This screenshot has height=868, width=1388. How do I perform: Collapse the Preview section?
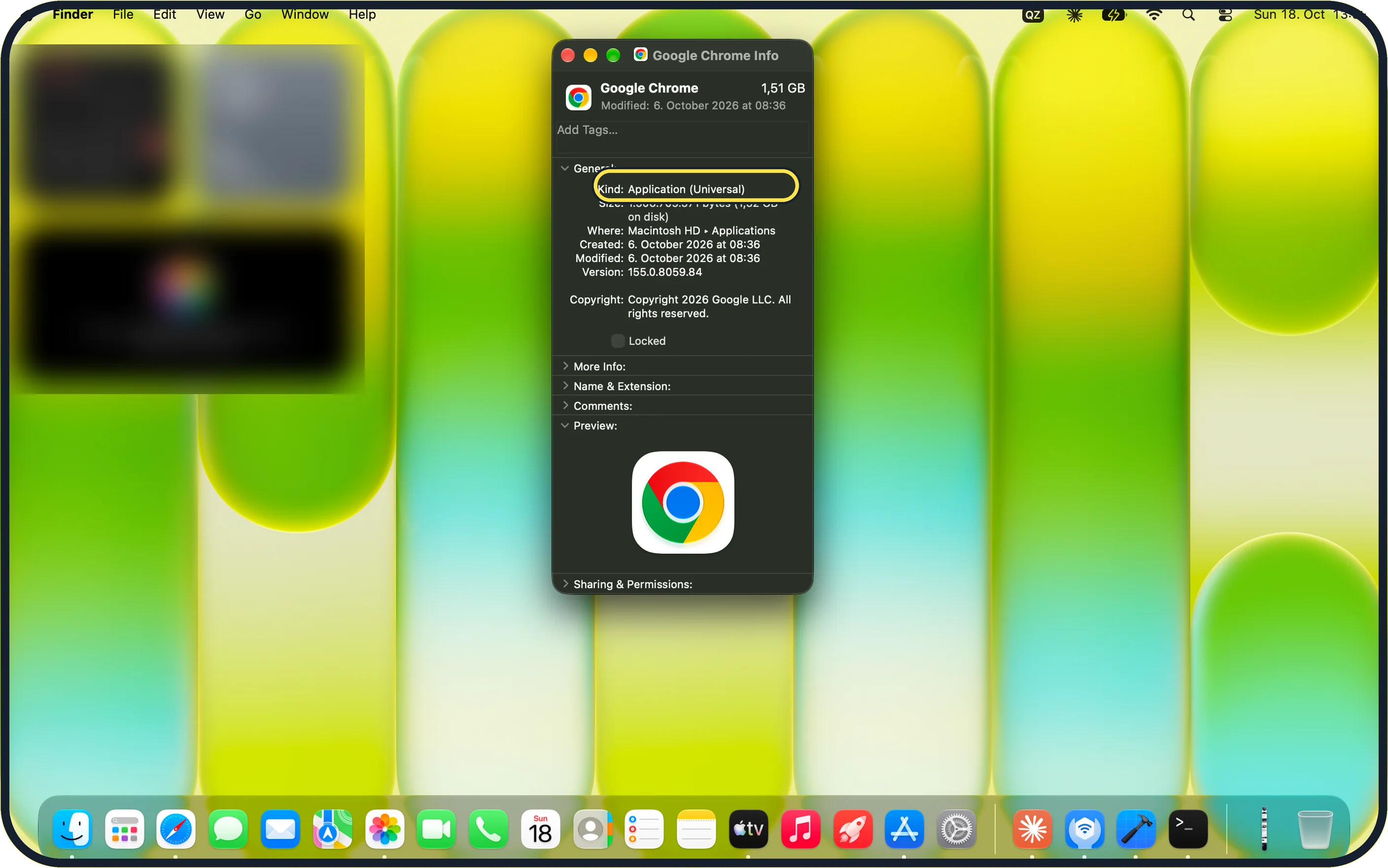pyautogui.click(x=565, y=426)
